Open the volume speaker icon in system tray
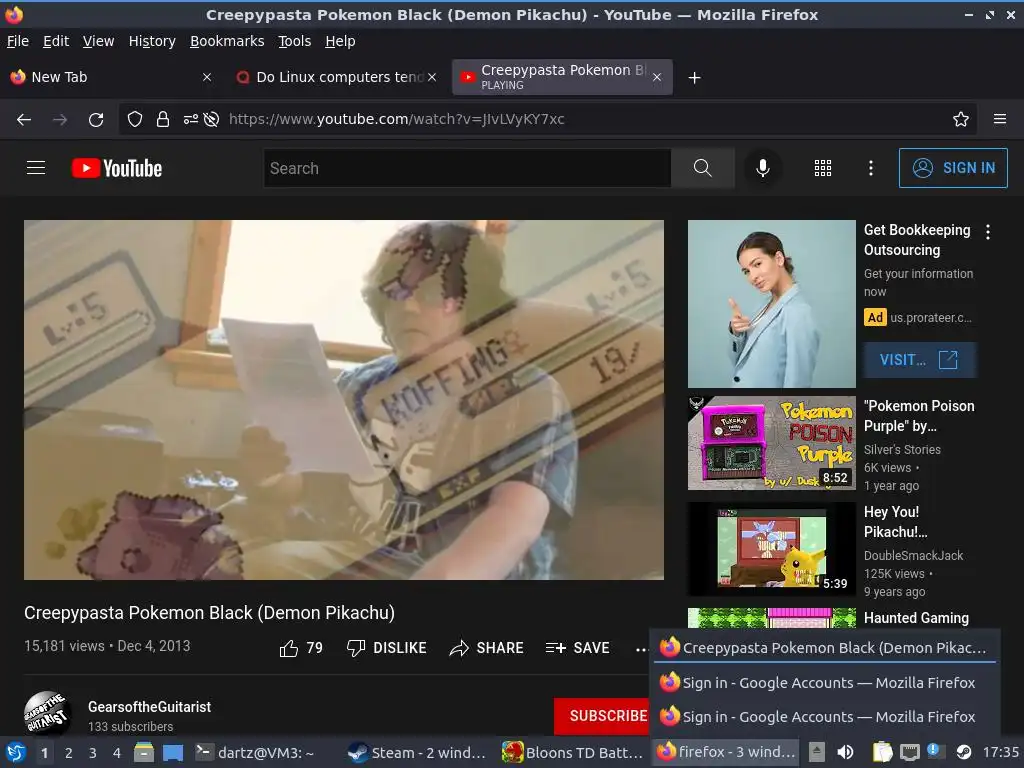This screenshot has width=1024, height=768. (845, 752)
